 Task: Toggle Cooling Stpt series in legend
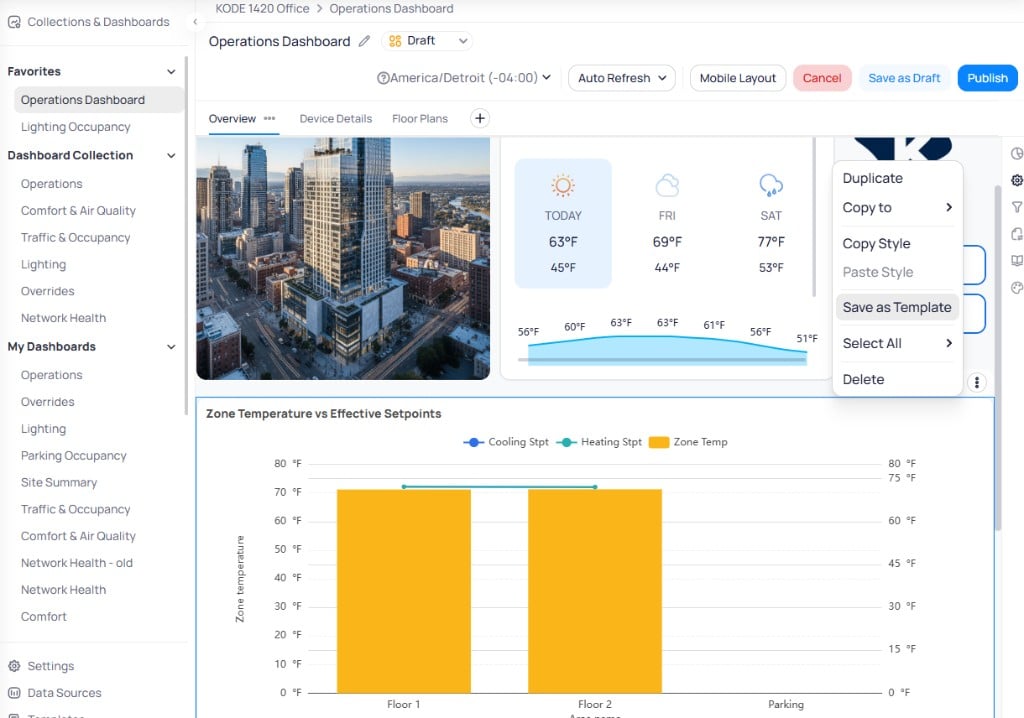[x=506, y=442]
